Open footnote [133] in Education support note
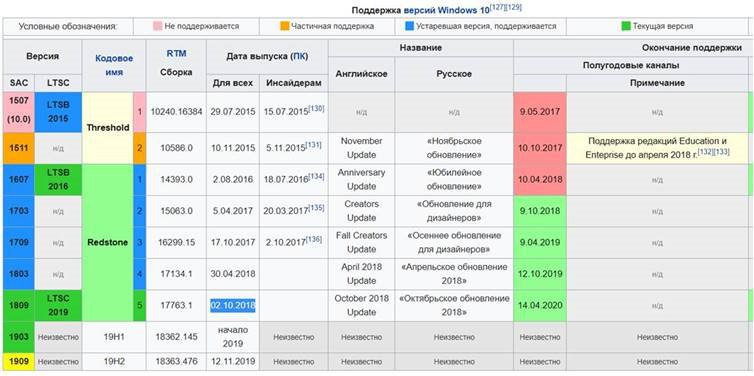Screen dimensions: 754x376 click(x=721, y=152)
